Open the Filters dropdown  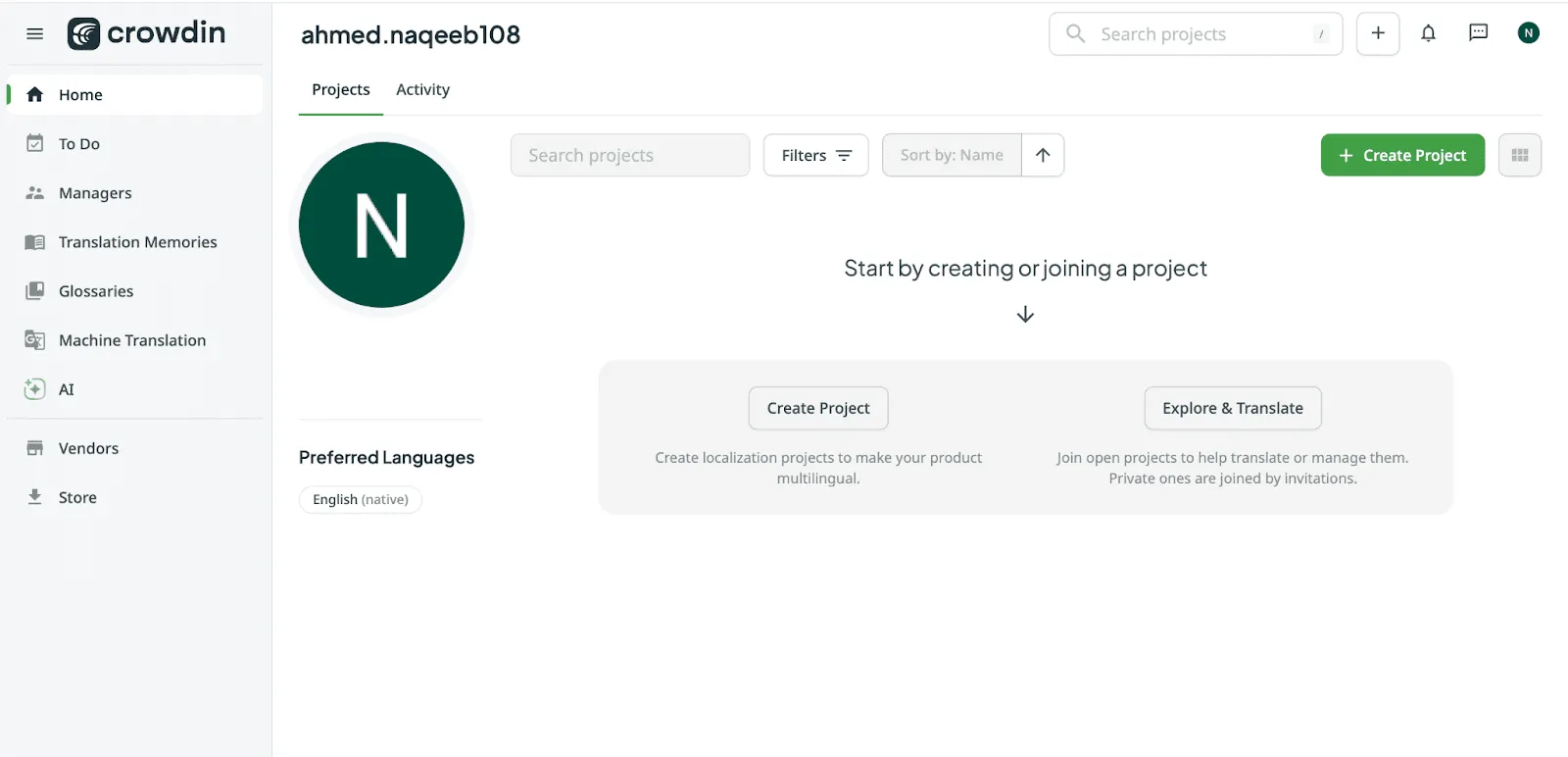point(814,155)
